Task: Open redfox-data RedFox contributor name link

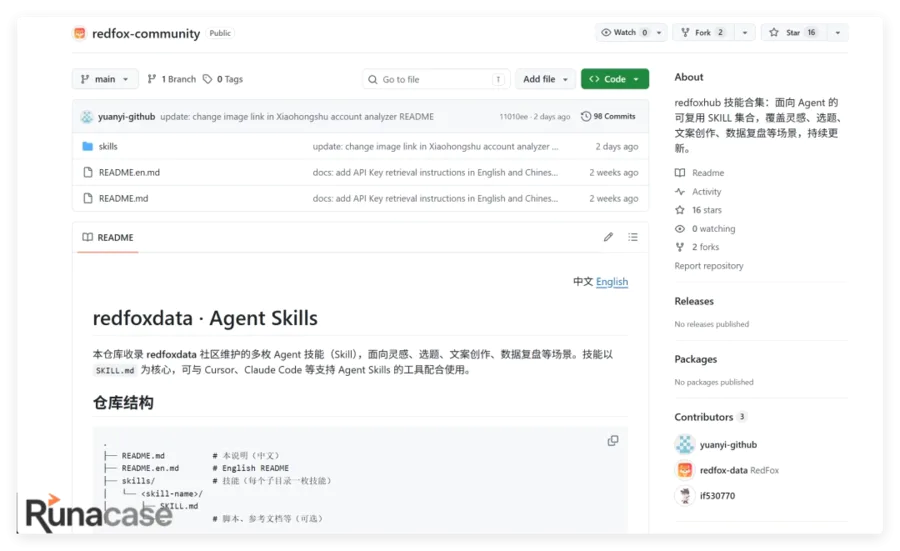Action: (739, 470)
